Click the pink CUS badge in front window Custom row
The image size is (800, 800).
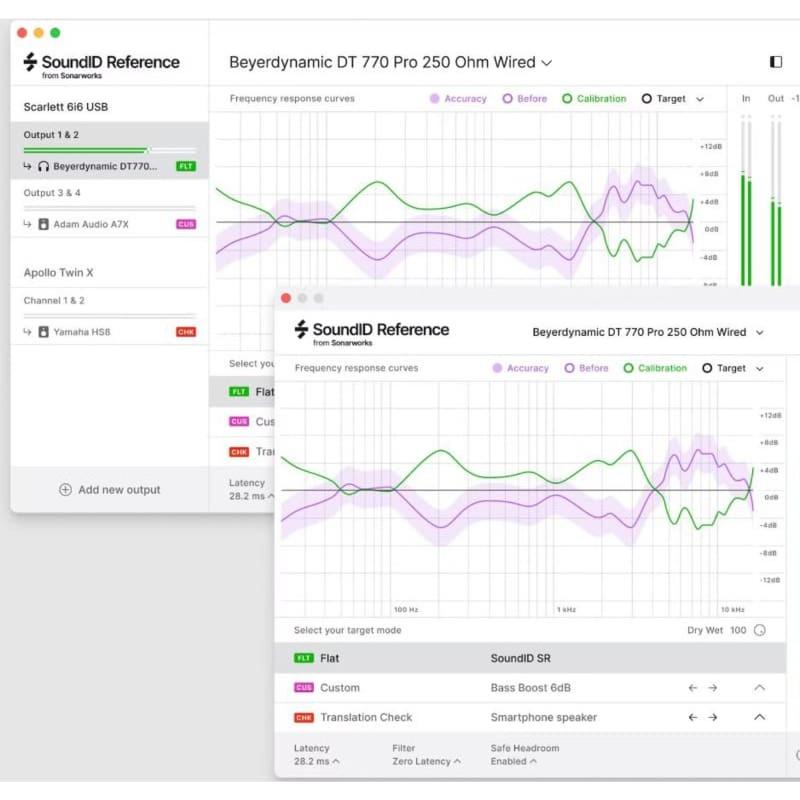click(304, 688)
